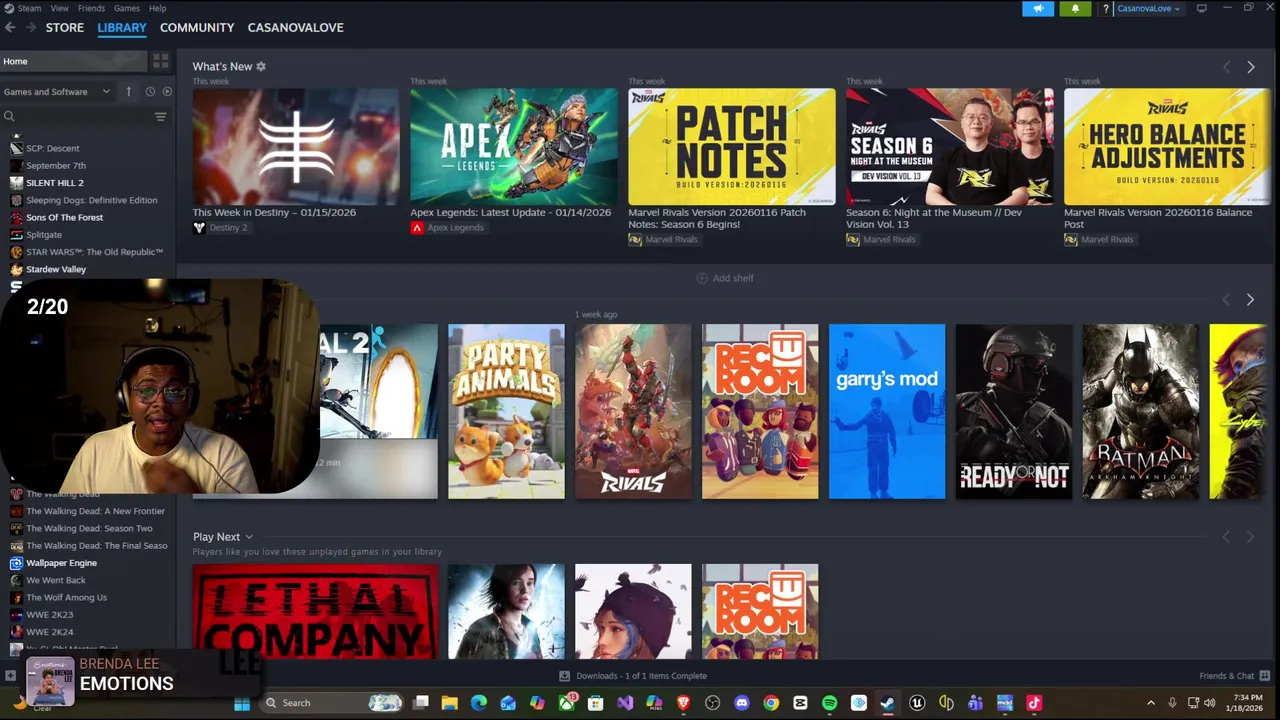Open Friends & Chat panel
The width and height of the screenshot is (1280, 720).
(x=1233, y=676)
